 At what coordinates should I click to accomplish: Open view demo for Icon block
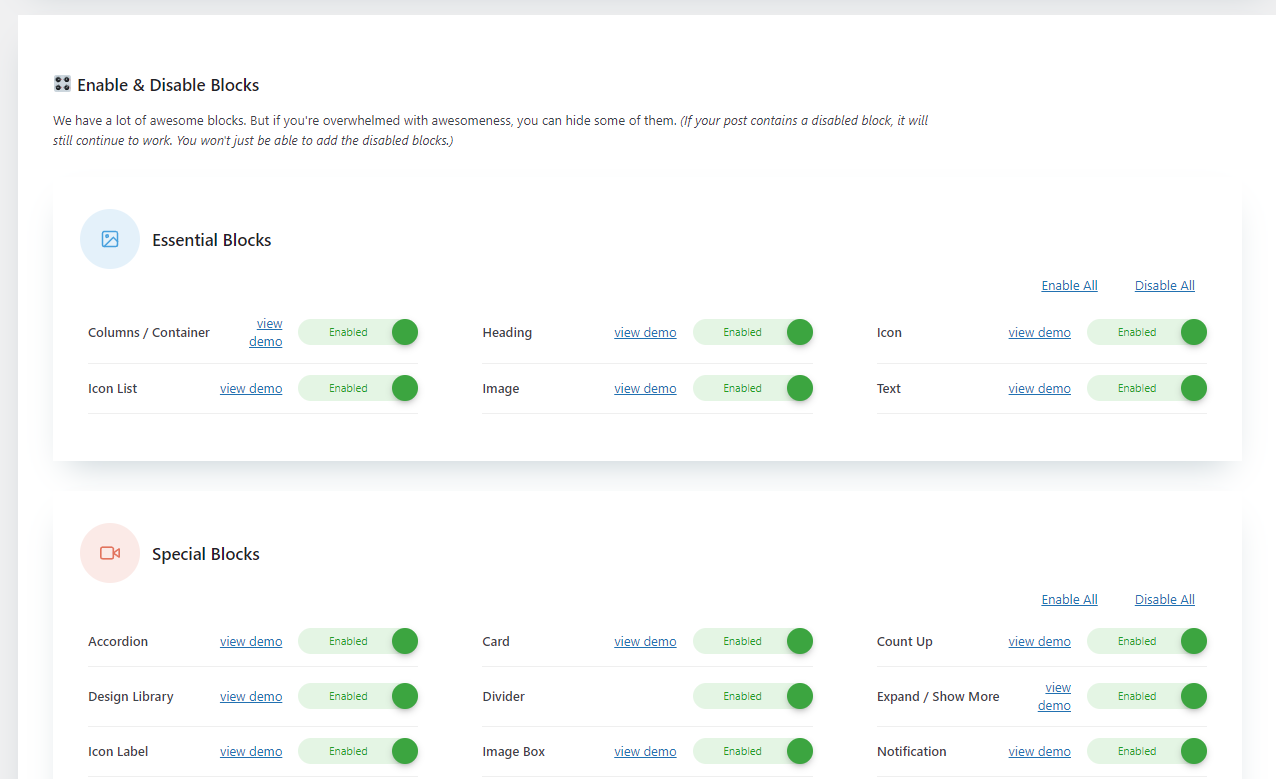[1039, 332]
